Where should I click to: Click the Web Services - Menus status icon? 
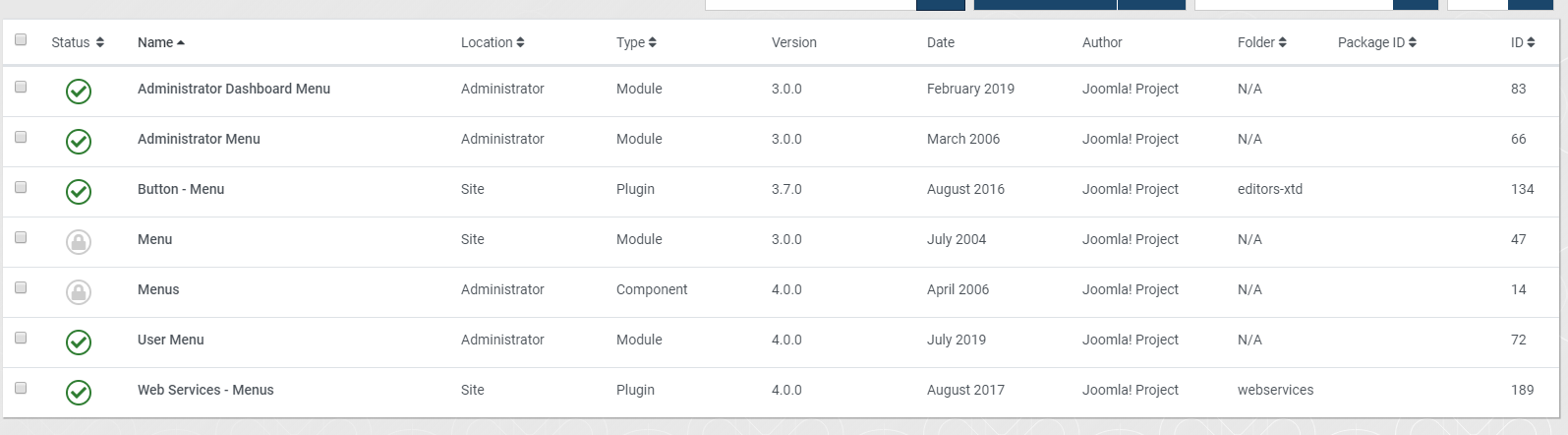click(79, 392)
